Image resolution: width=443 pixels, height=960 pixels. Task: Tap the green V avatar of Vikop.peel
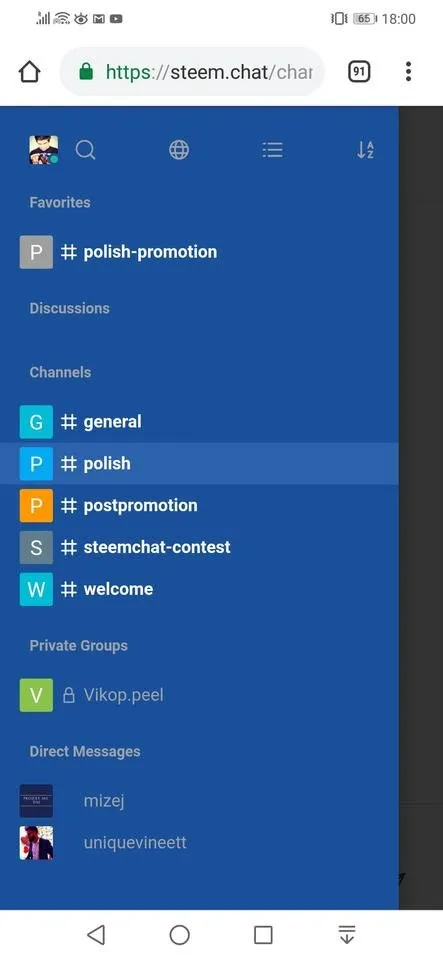point(36,695)
